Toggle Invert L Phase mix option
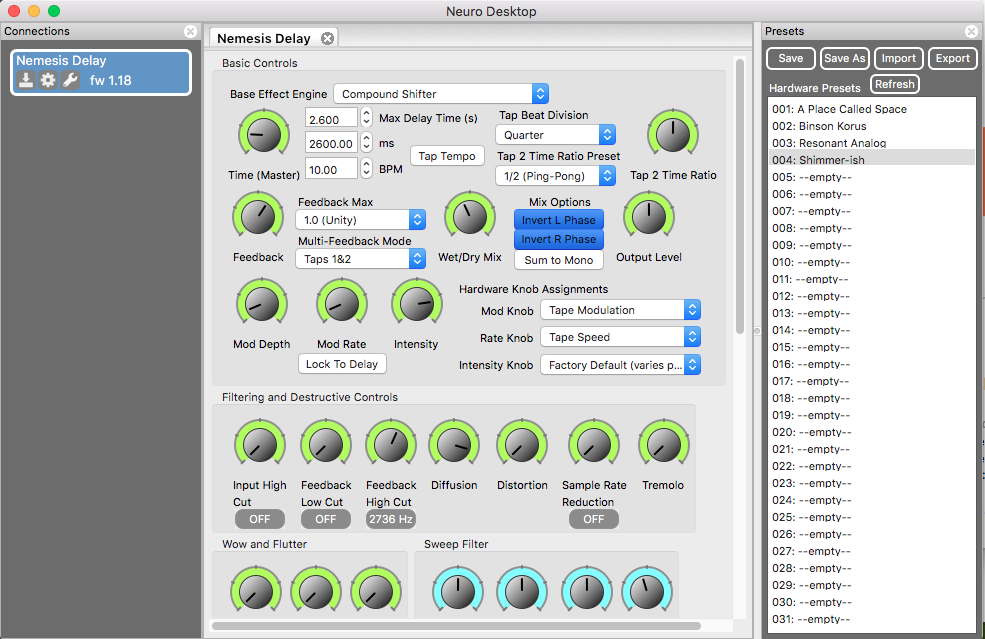The width and height of the screenshot is (985, 639). (558, 220)
